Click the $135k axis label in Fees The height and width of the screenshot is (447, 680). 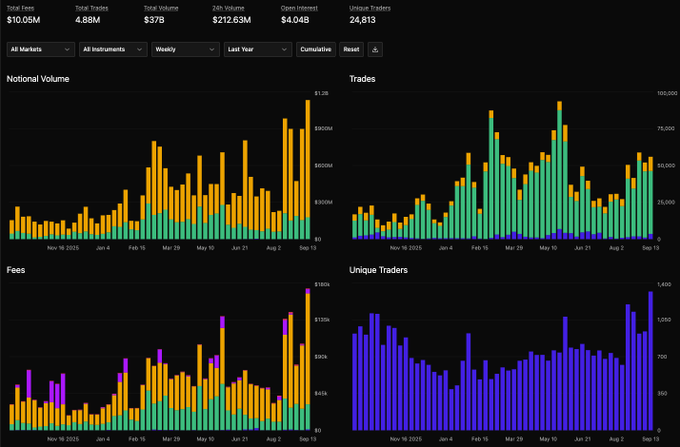pyautogui.click(x=322, y=320)
